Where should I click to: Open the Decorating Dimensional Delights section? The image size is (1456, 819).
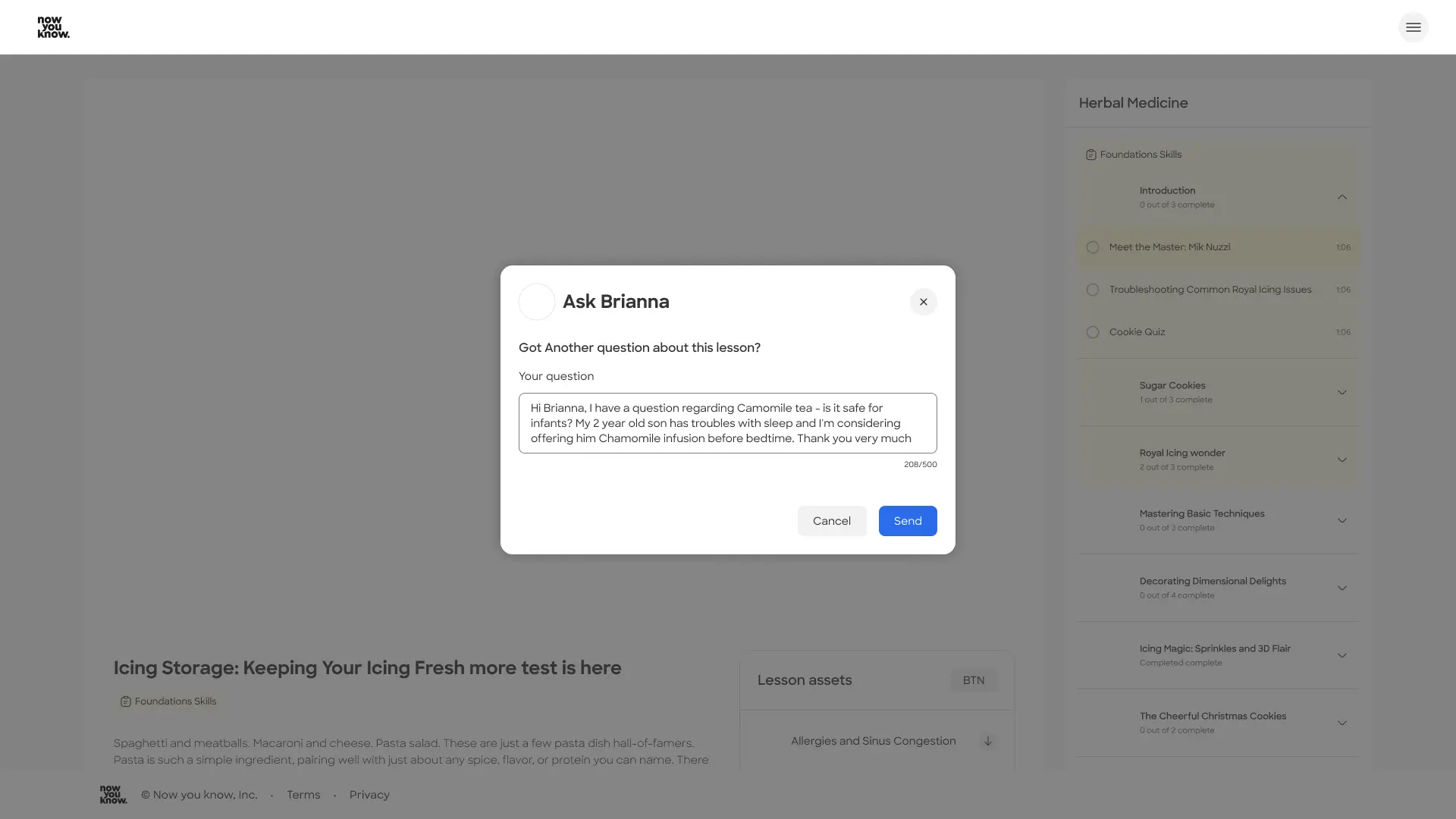click(x=1341, y=588)
